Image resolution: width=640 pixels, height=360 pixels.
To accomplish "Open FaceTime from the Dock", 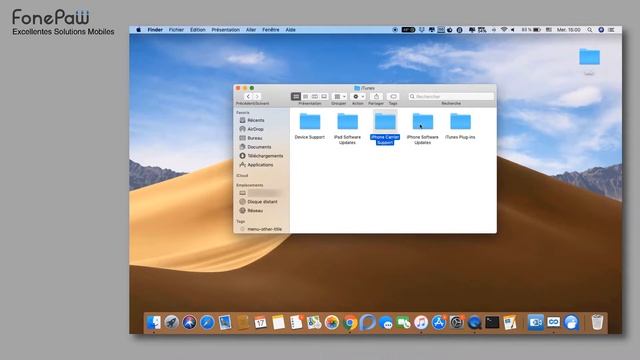I will (403, 322).
